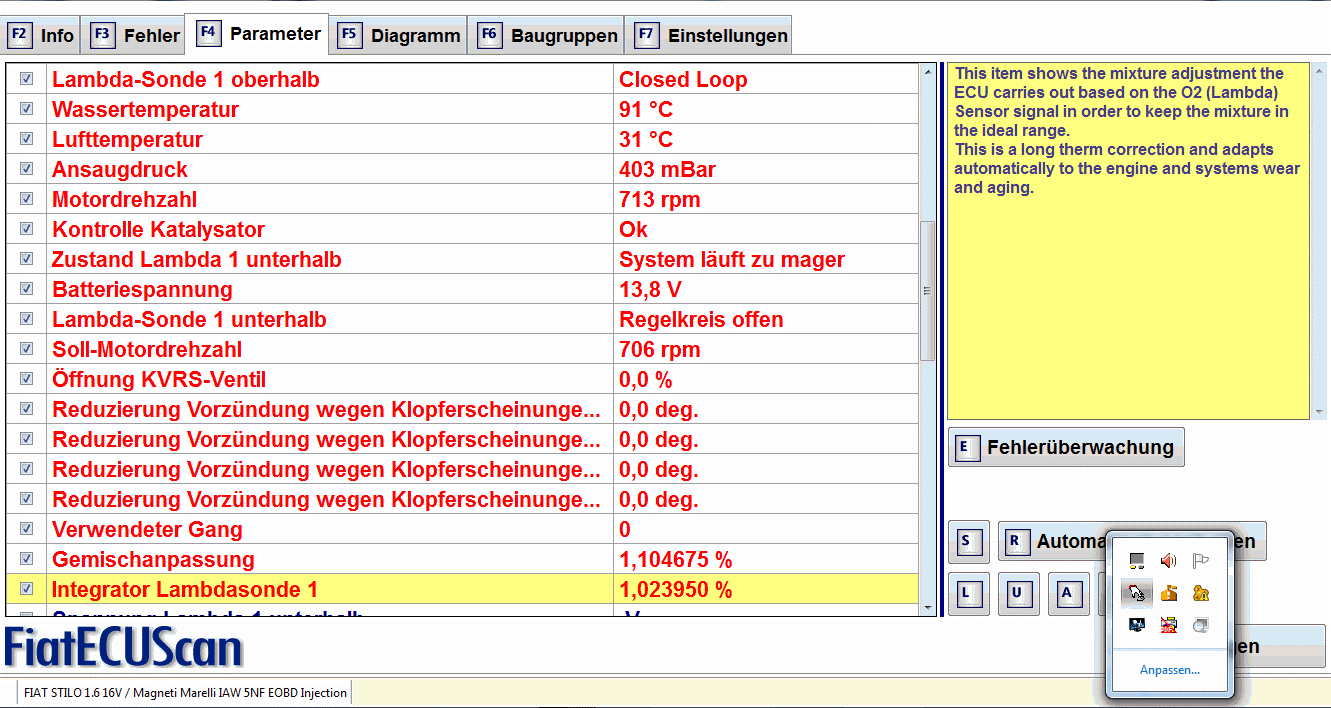Click the parameter list scroll-up arrow
The width and height of the screenshot is (1331, 708).
pos(927,71)
